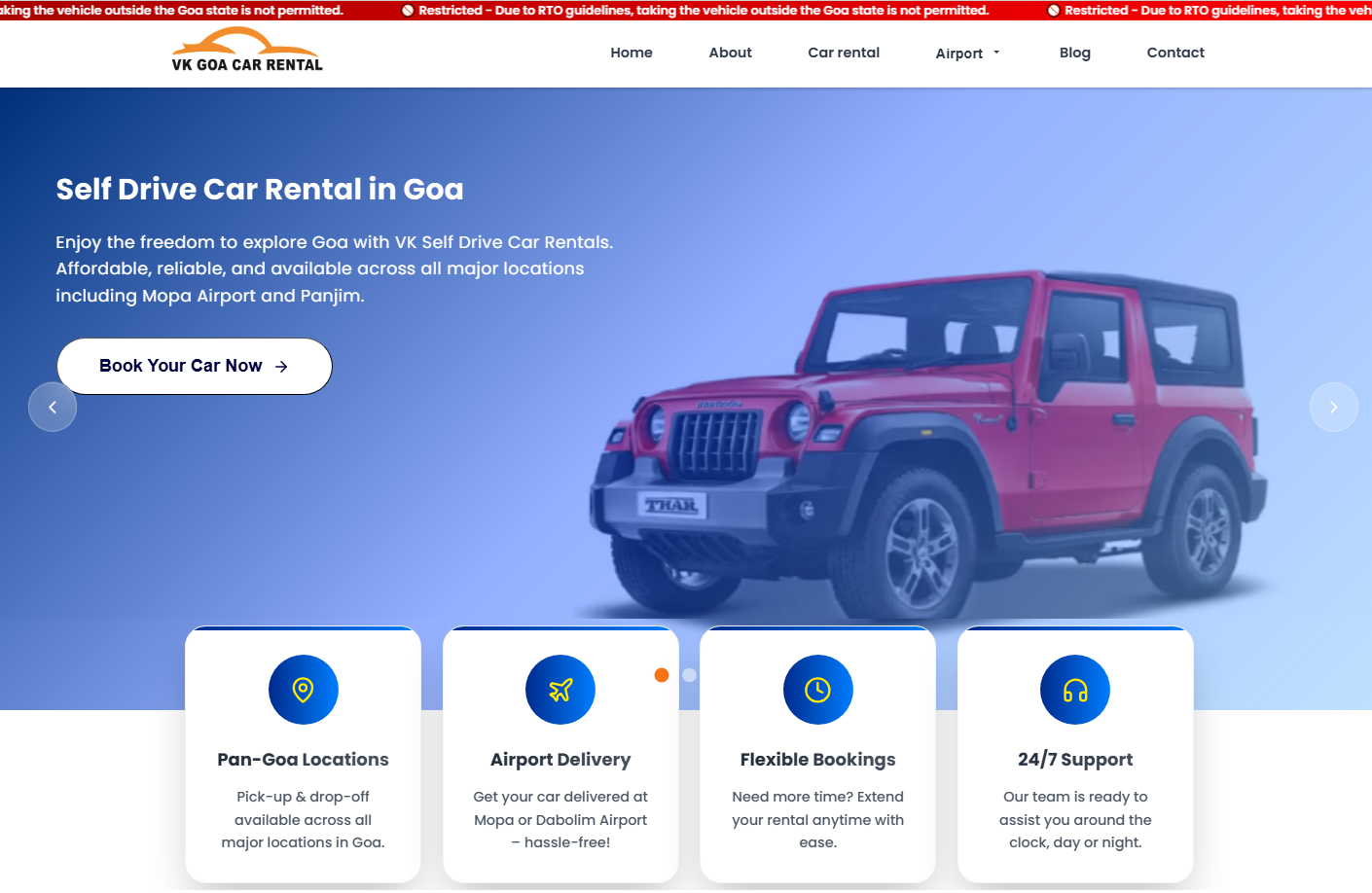This screenshot has height=893, width=1372.
Task: Open the About page from navigation
Action: pyautogui.click(x=730, y=53)
